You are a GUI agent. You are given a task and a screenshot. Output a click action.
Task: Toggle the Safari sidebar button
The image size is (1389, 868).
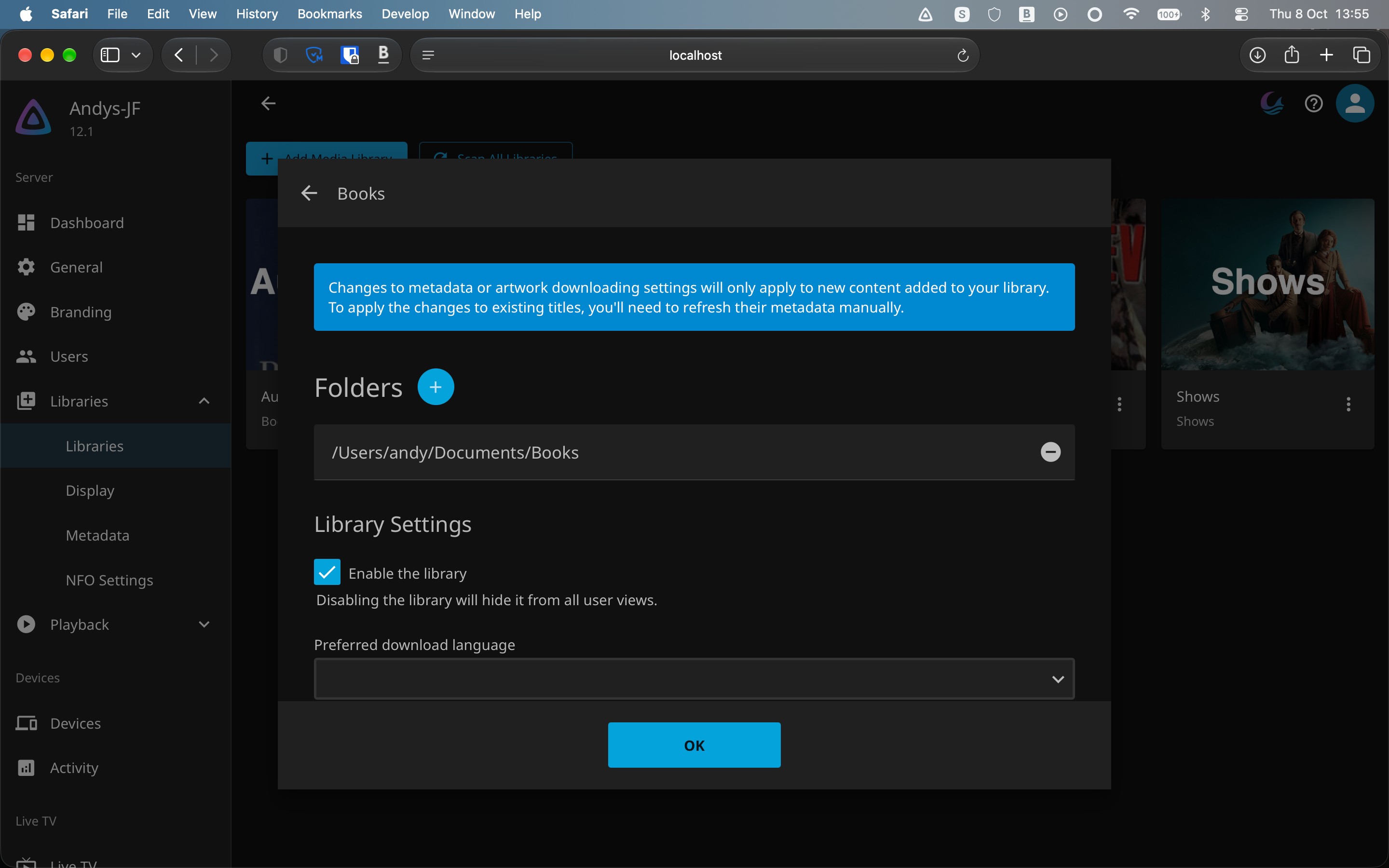(x=110, y=55)
